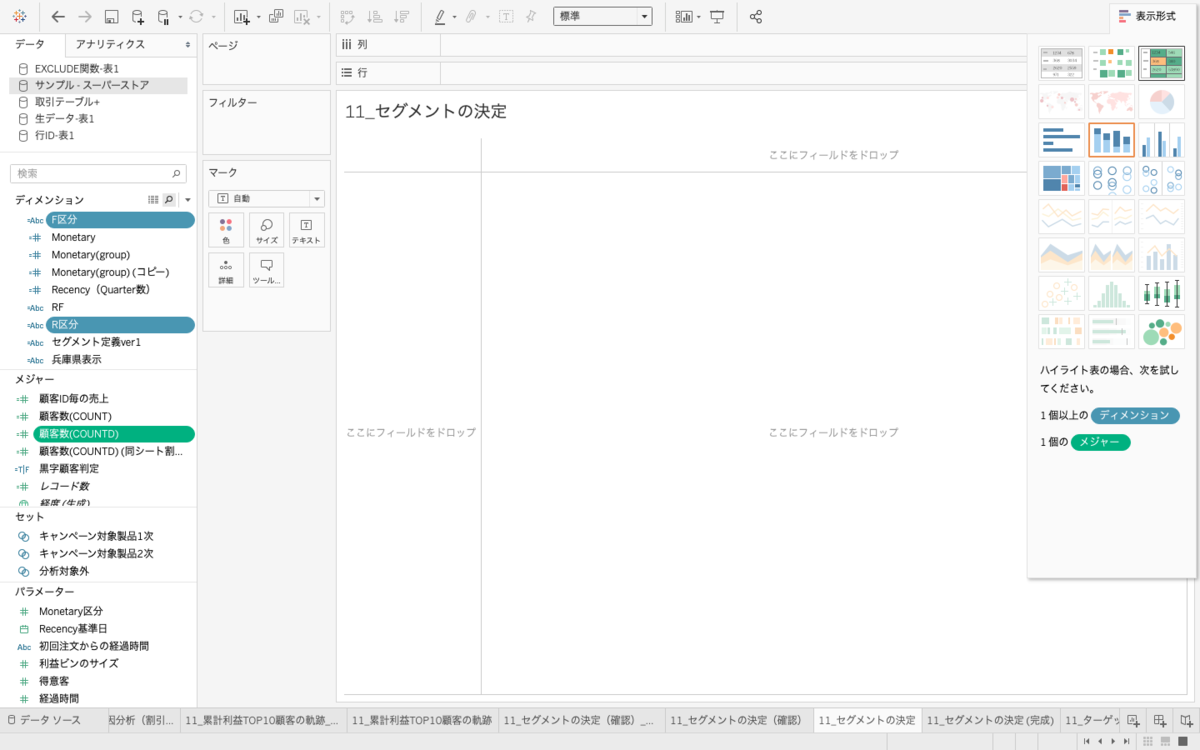Toggle the 表示形式 Show Me panel
This screenshot has width=1200, height=750.
1147,16
